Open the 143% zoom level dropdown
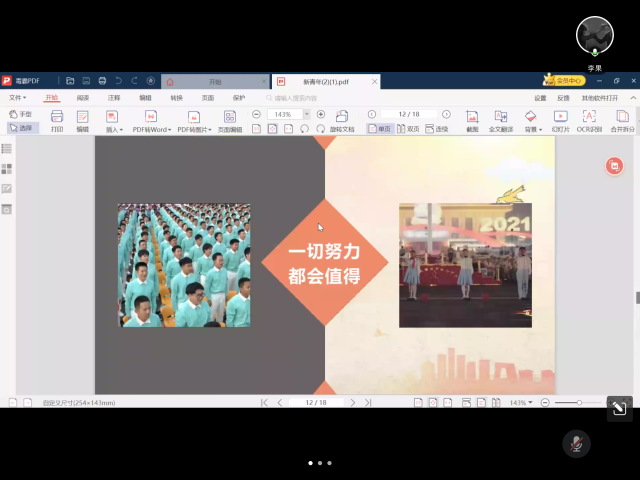This screenshot has height=480, width=640. click(x=288, y=114)
